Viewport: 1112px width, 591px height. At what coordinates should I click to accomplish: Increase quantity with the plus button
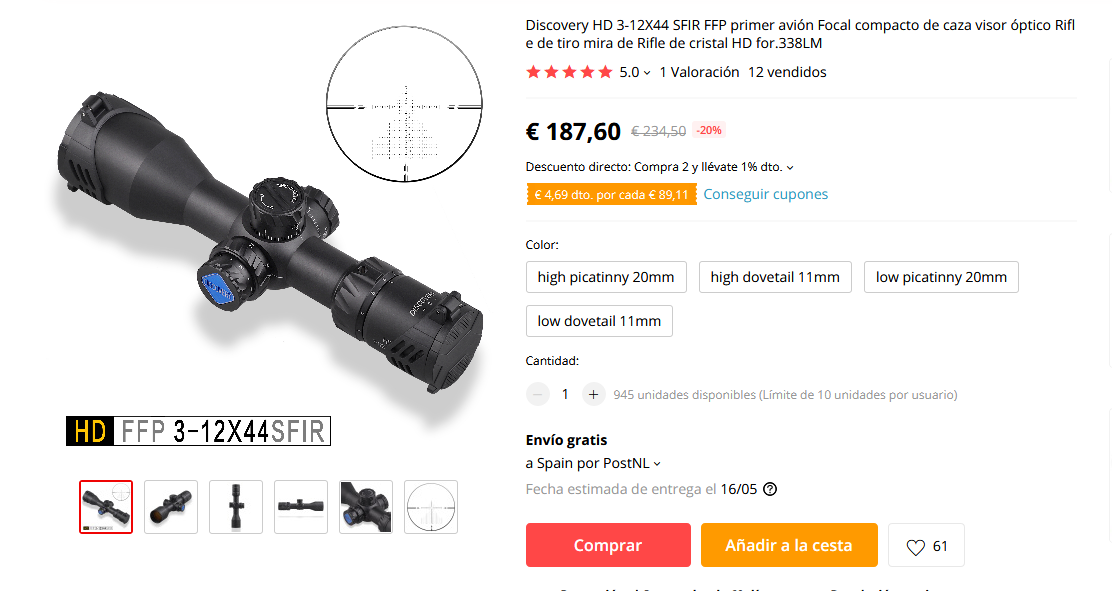(x=594, y=394)
